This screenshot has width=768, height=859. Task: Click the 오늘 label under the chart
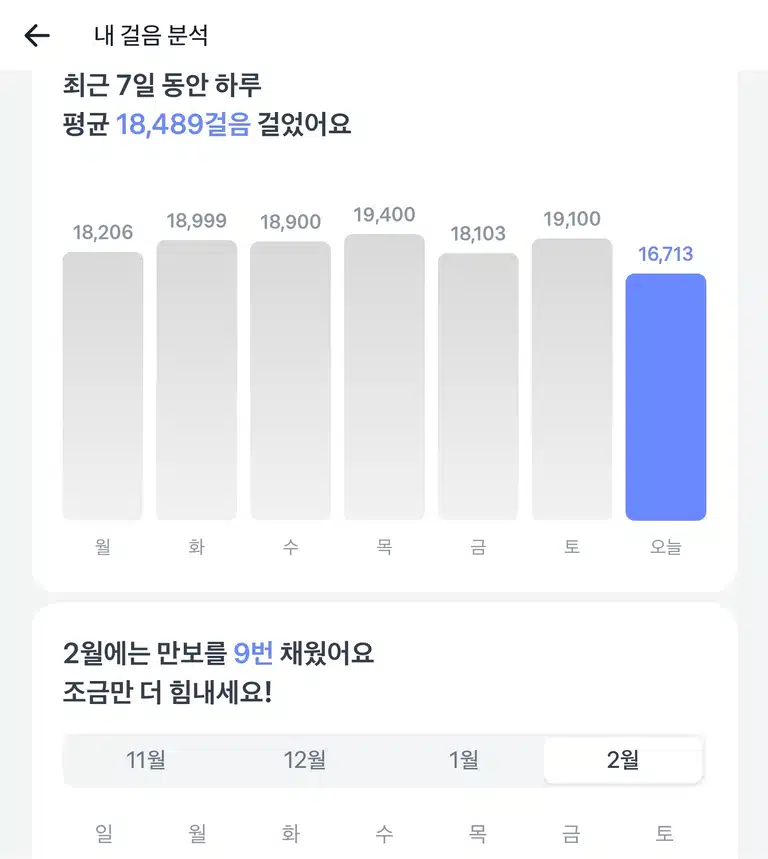coord(666,547)
